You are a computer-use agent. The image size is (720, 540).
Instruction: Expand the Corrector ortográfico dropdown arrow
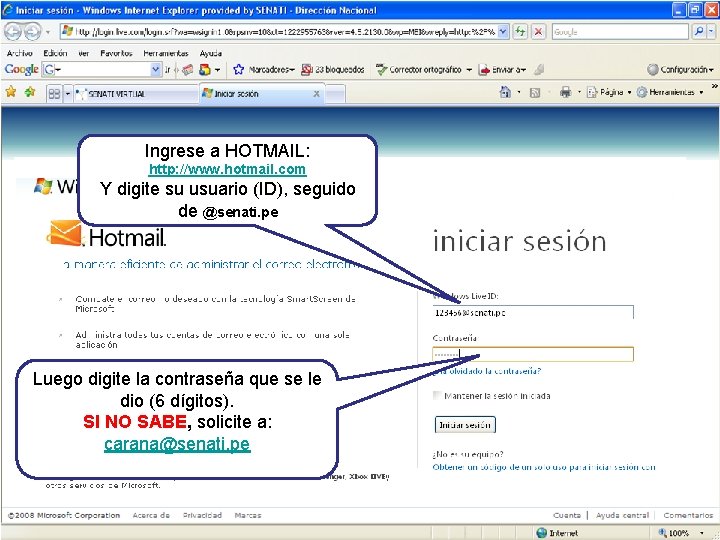[469, 70]
